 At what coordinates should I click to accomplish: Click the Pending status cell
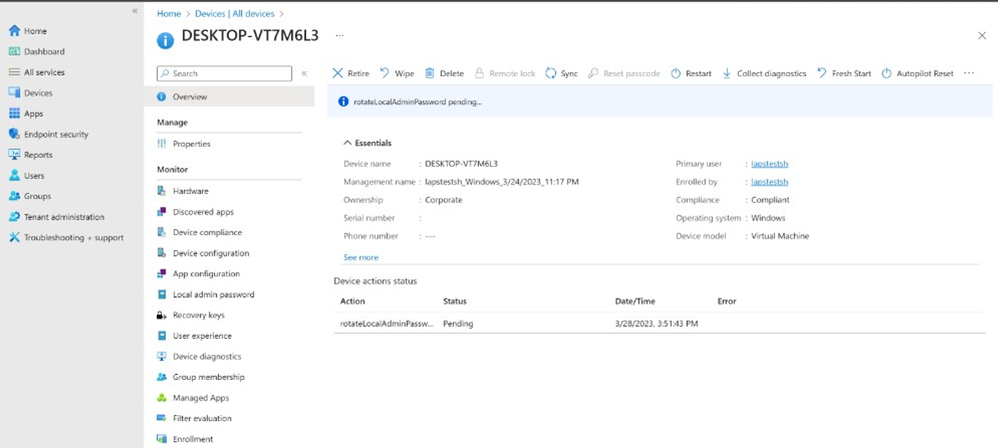pyautogui.click(x=458, y=324)
